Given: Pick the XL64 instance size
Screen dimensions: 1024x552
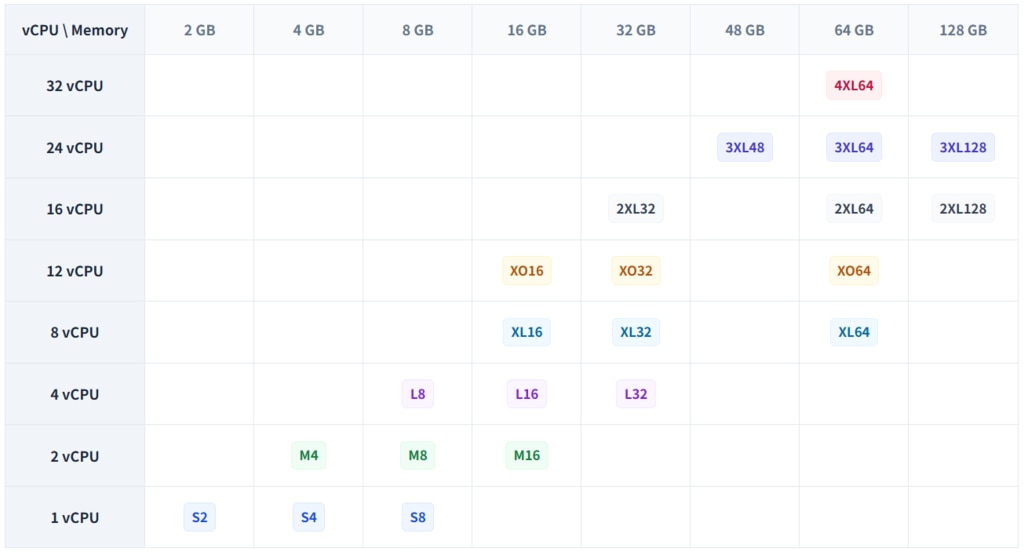Looking at the screenshot, I should tap(854, 332).
